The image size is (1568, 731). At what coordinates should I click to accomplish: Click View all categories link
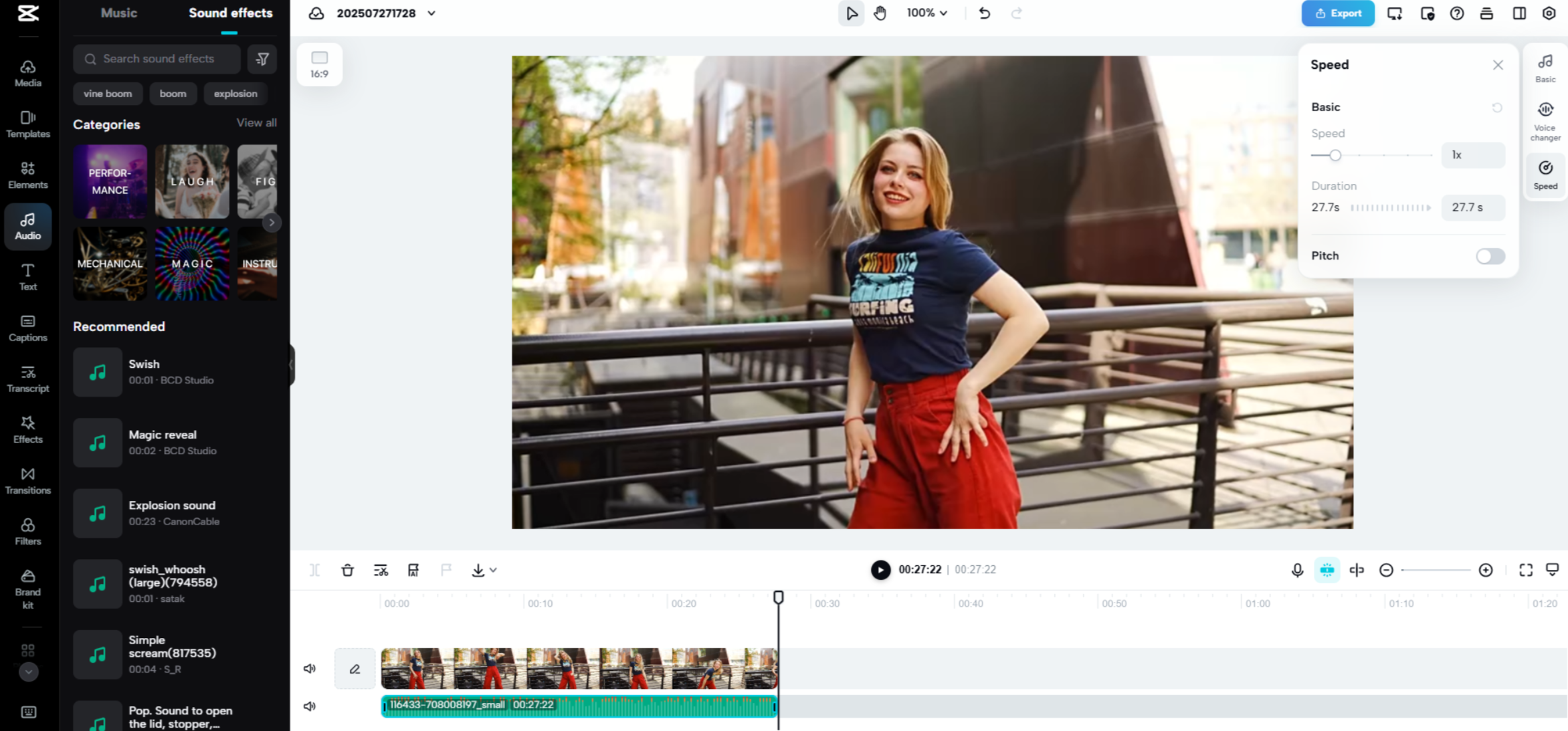[256, 123]
